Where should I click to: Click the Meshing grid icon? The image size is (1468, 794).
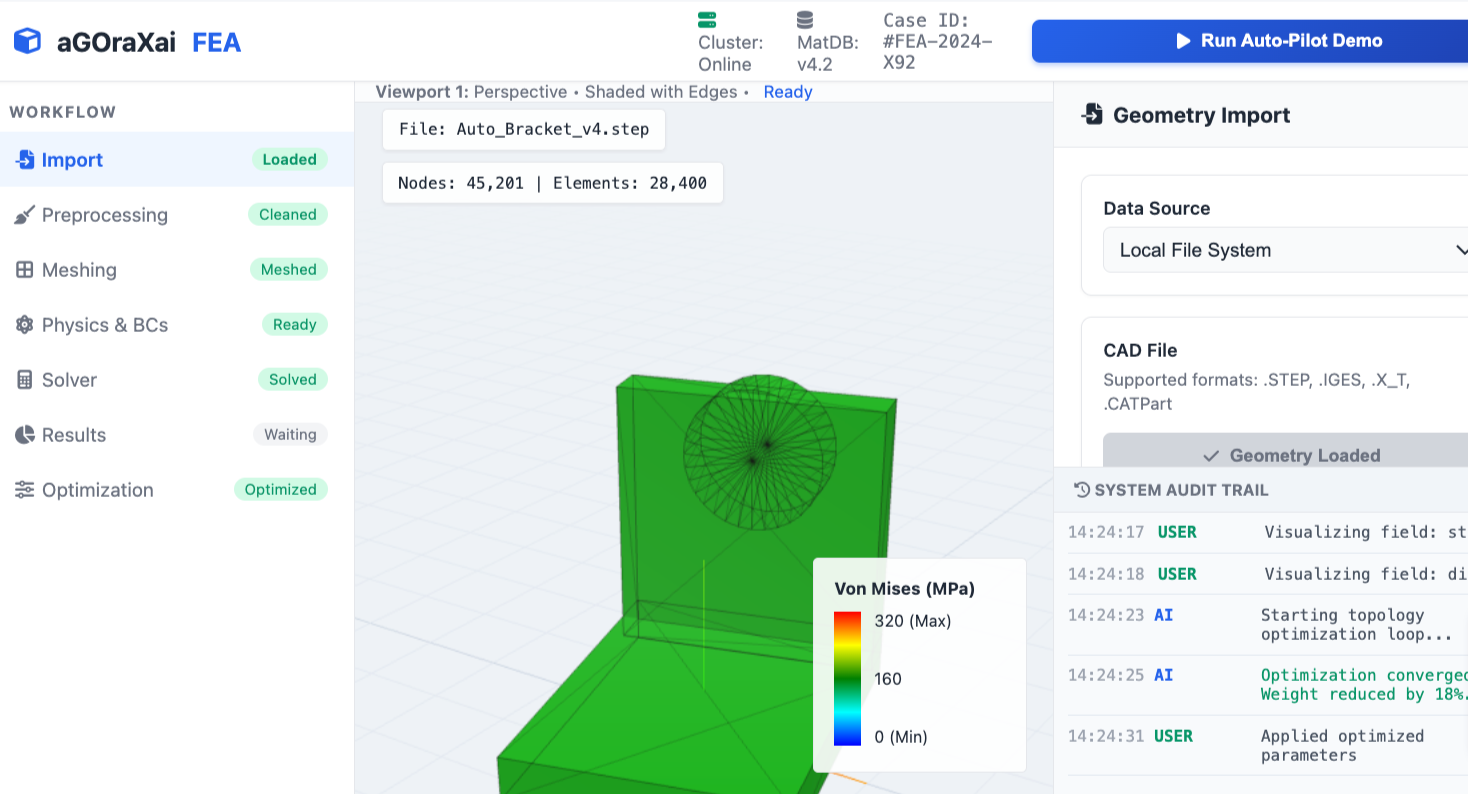coord(24,270)
